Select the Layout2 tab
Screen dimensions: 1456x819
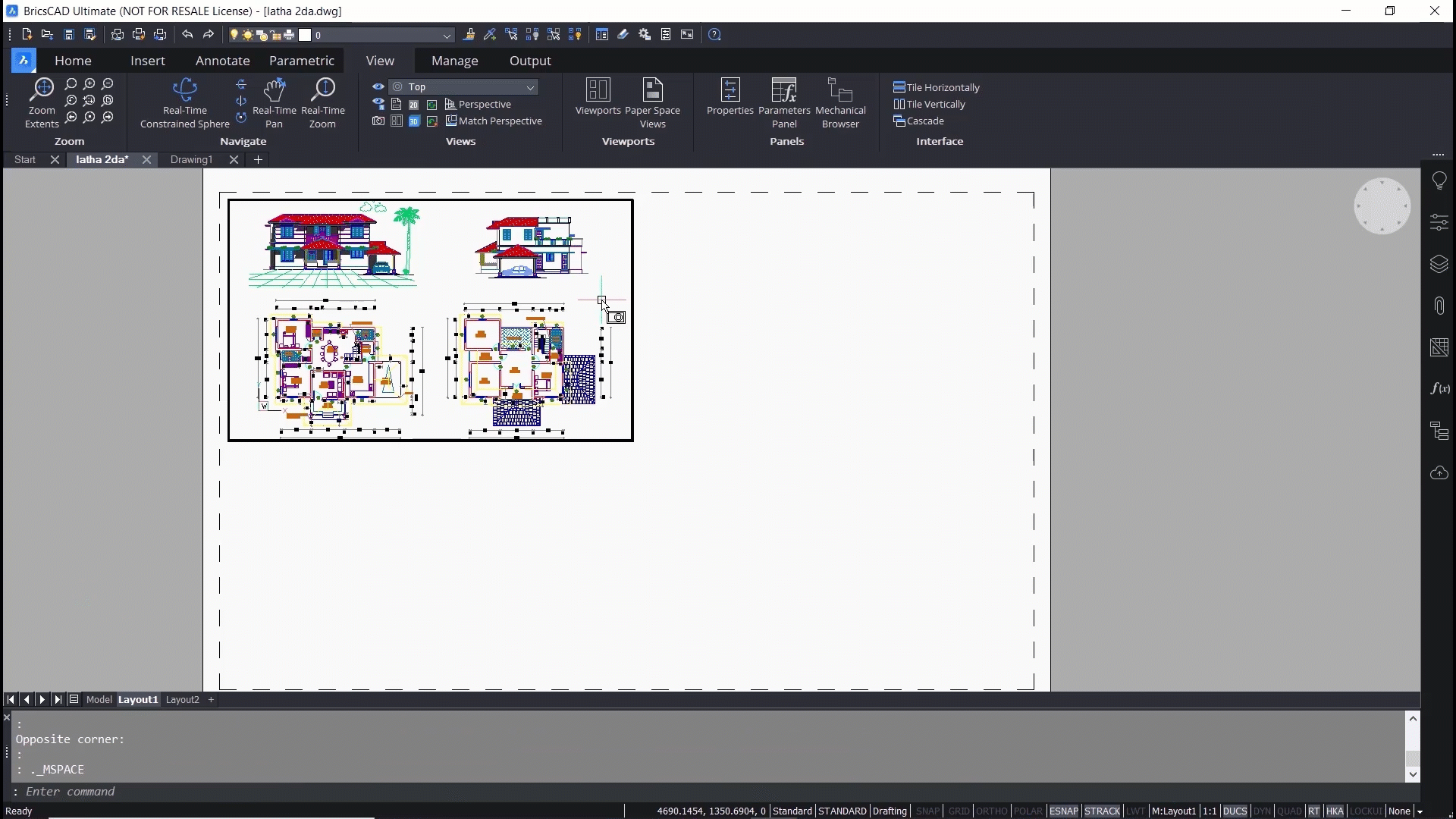(183, 699)
